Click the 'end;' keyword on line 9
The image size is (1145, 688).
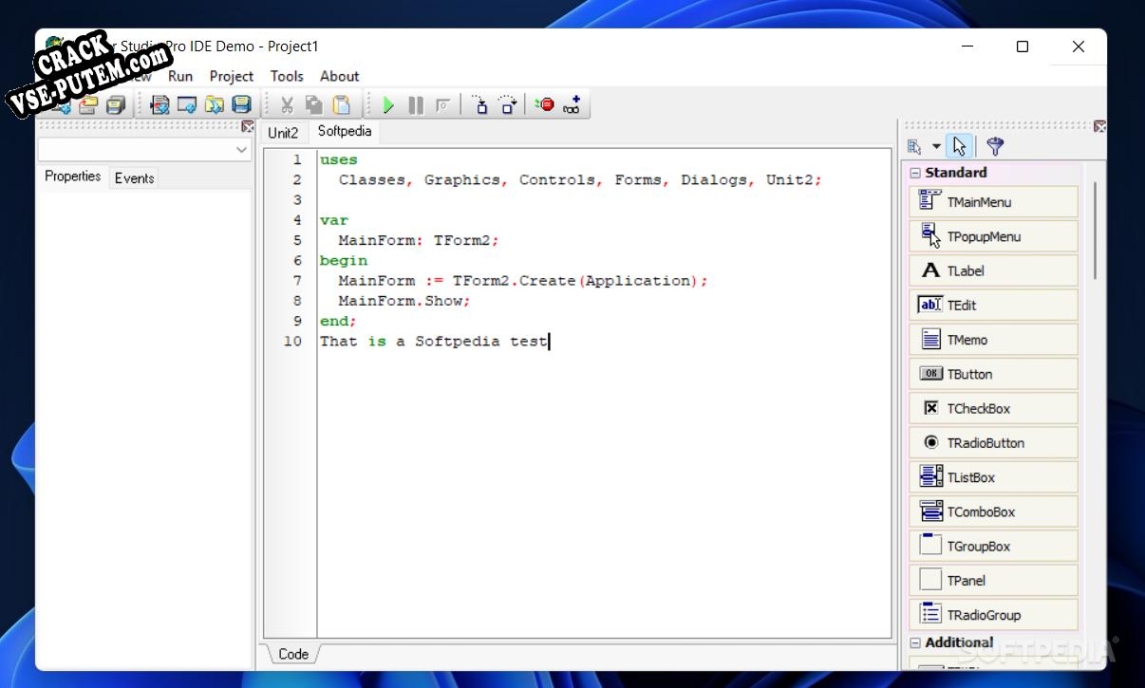338,321
